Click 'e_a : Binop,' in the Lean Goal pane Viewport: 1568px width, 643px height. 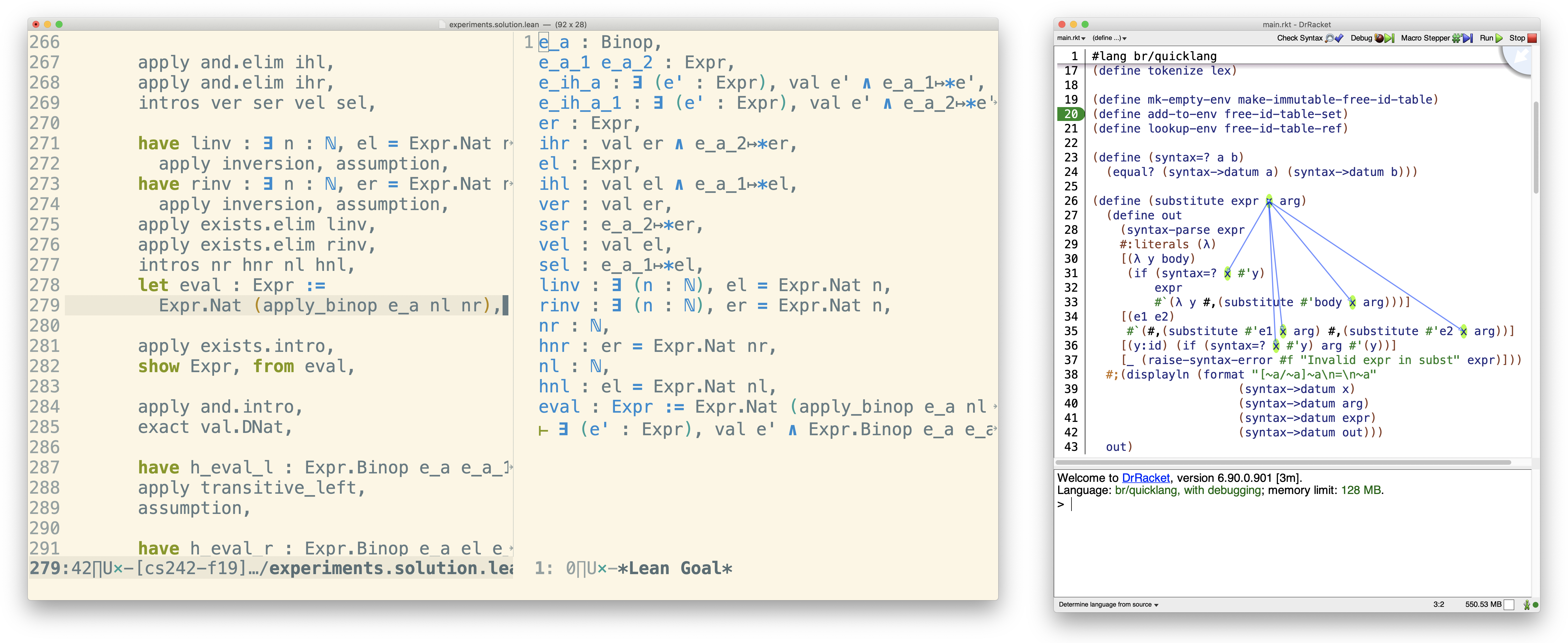[x=600, y=42]
